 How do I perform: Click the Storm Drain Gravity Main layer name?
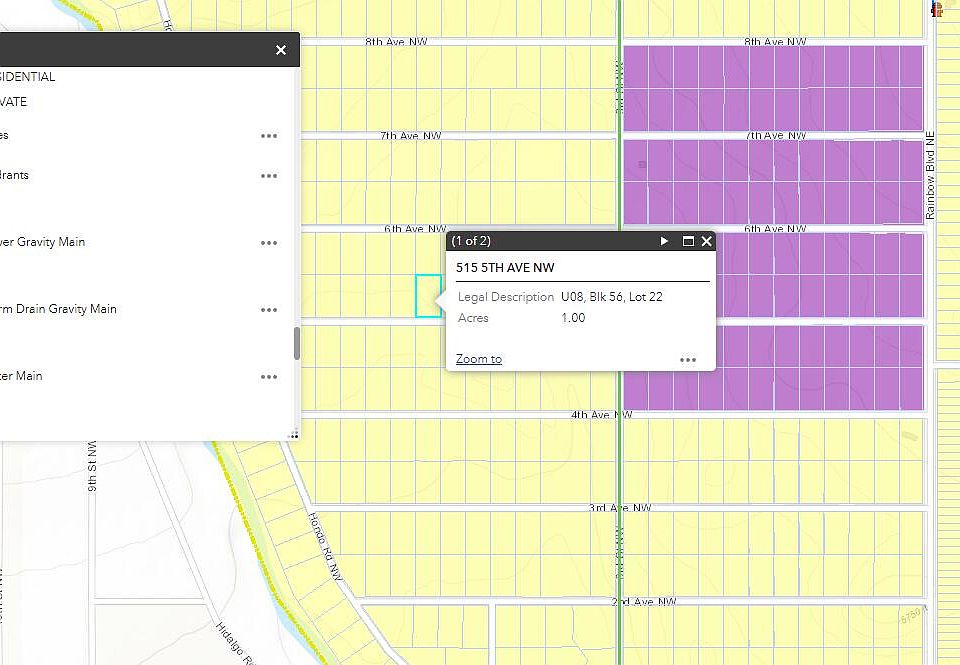coord(58,309)
